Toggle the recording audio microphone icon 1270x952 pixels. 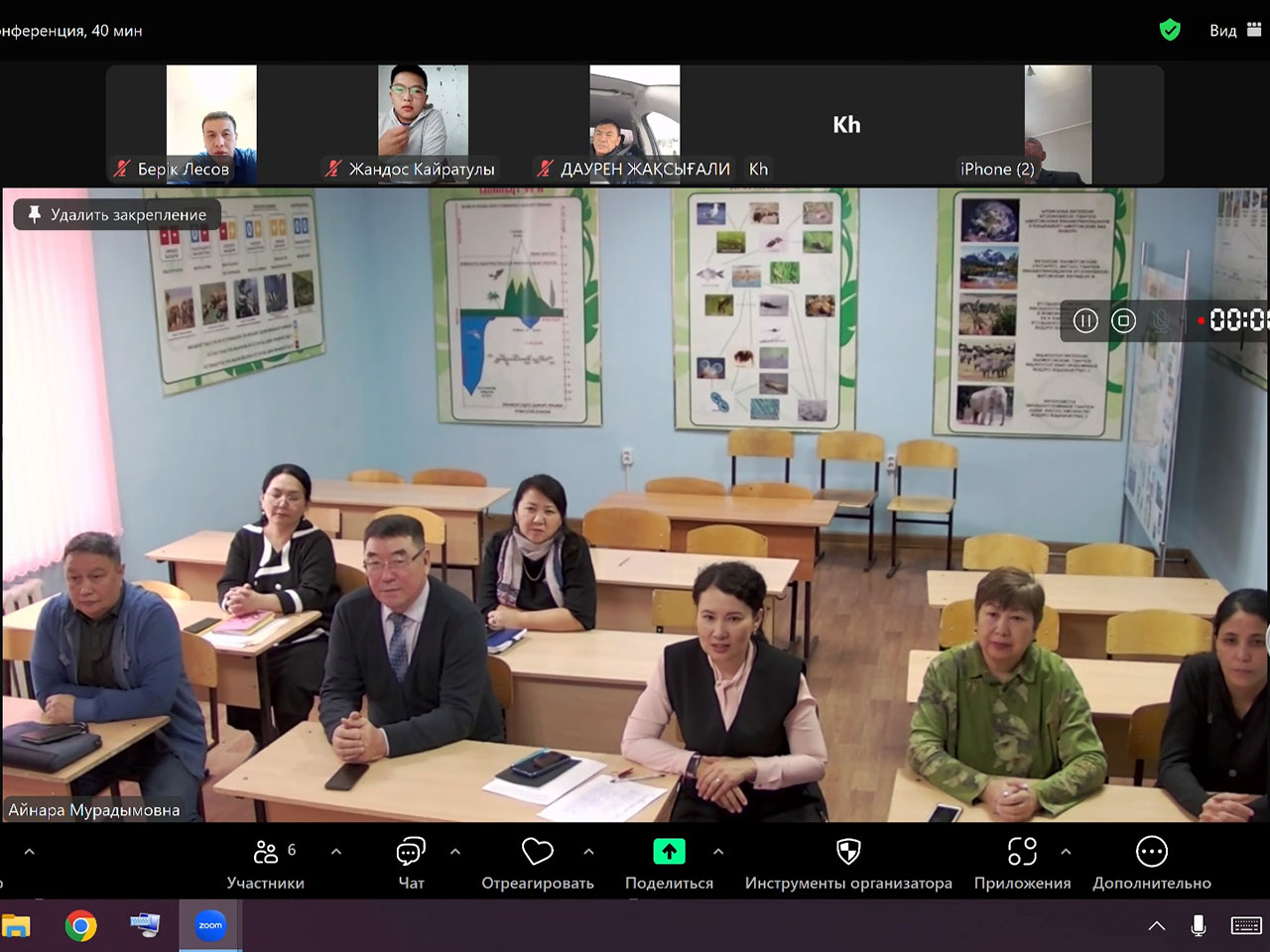1161,320
